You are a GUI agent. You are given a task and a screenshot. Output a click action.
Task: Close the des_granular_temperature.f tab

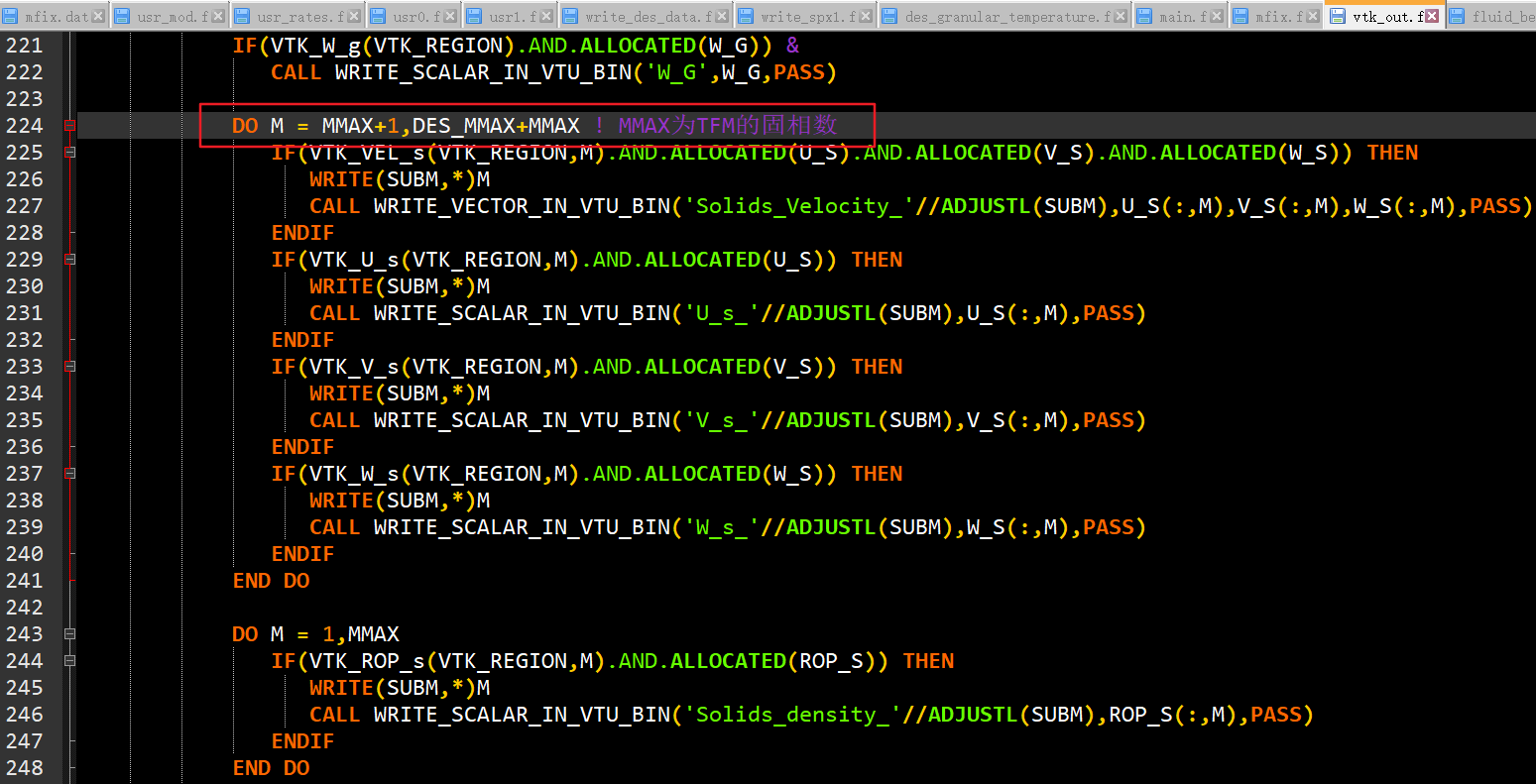1121,17
